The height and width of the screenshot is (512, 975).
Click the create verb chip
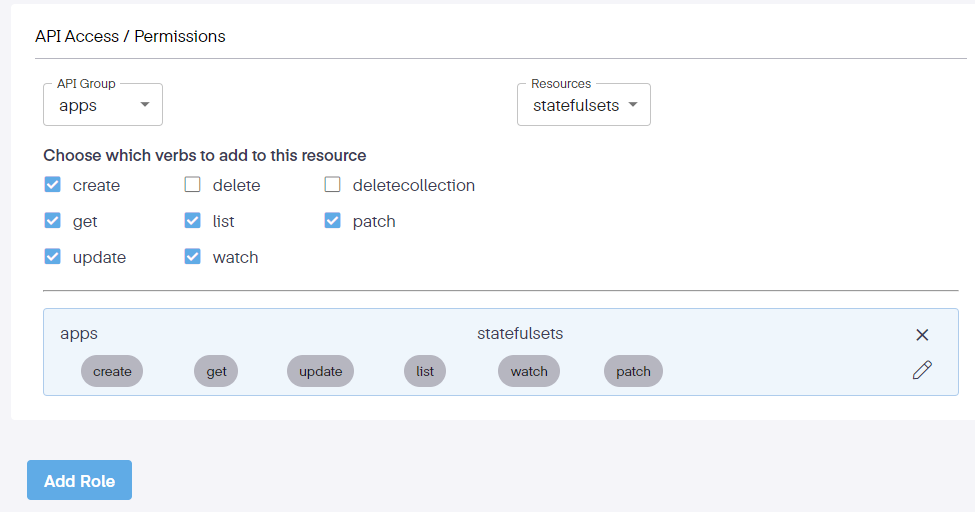pyautogui.click(x=112, y=371)
